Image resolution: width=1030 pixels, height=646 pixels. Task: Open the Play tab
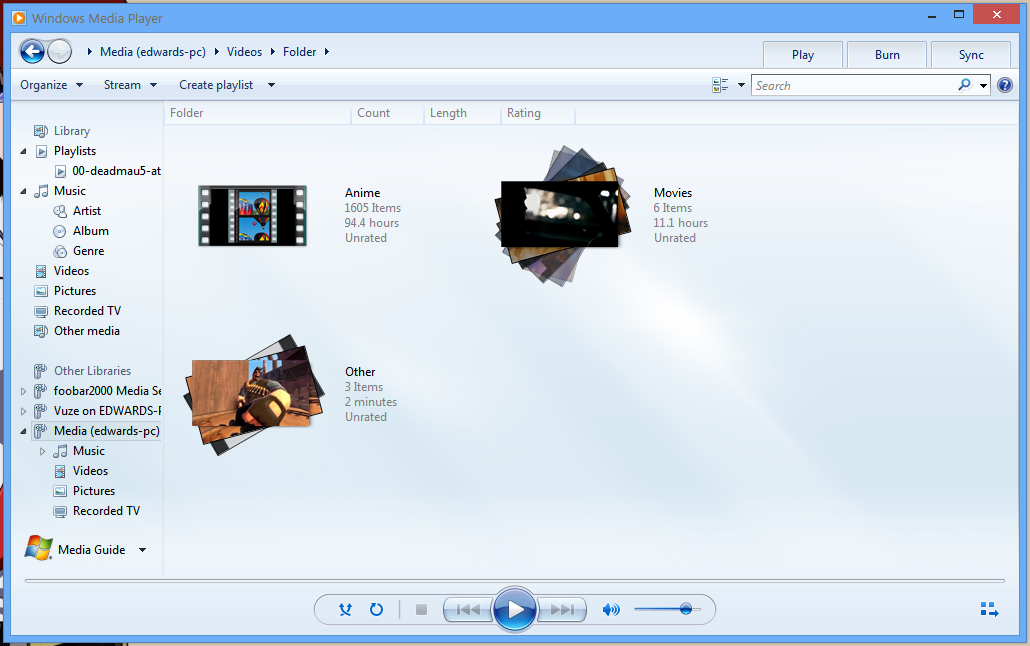point(803,55)
